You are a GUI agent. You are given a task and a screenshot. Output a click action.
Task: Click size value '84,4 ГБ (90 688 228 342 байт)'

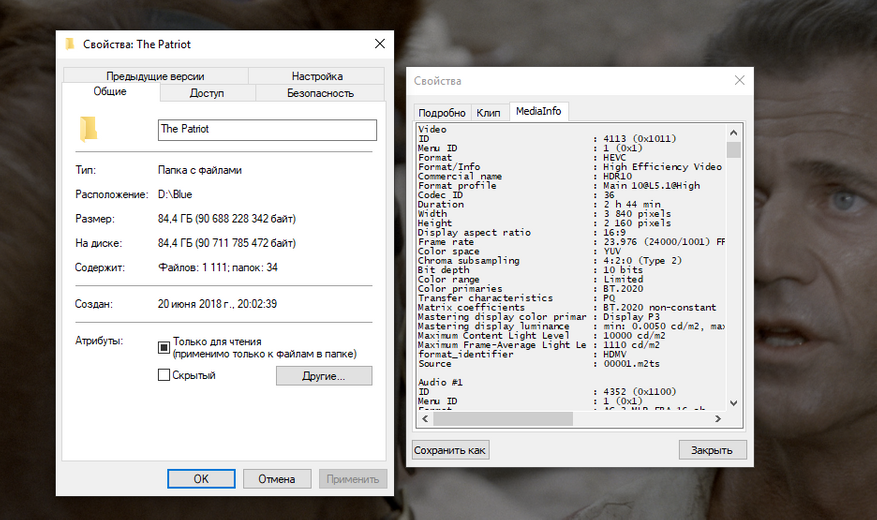point(227,219)
